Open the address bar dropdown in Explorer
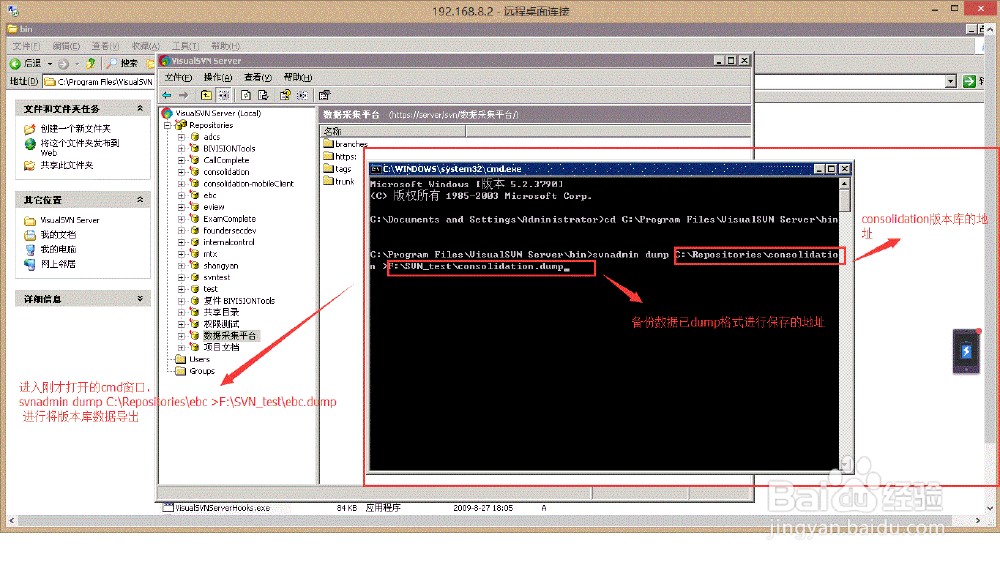The height and width of the screenshot is (562, 1000). (950, 81)
